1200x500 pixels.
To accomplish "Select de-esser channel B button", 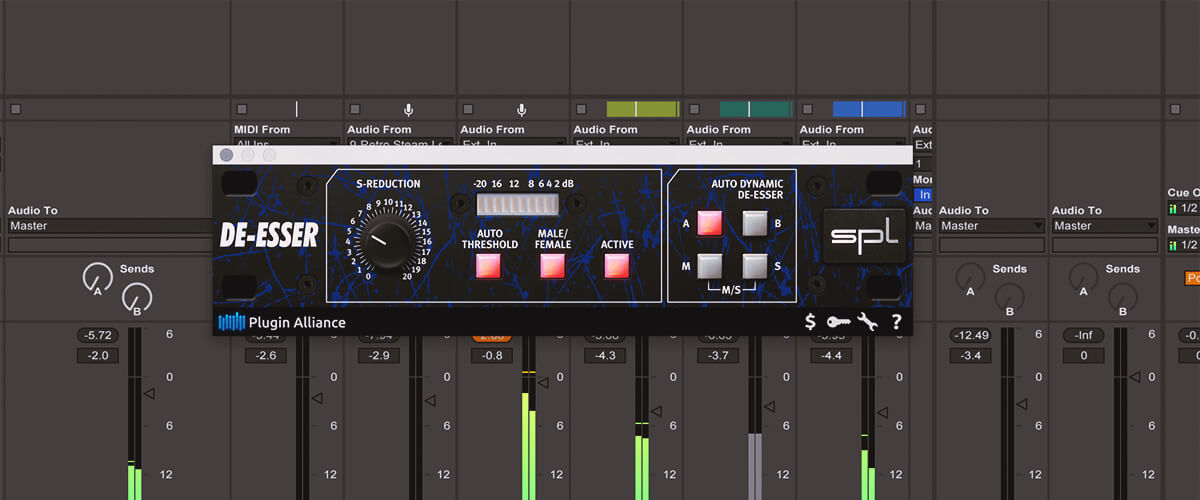I will click(x=755, y=223).
